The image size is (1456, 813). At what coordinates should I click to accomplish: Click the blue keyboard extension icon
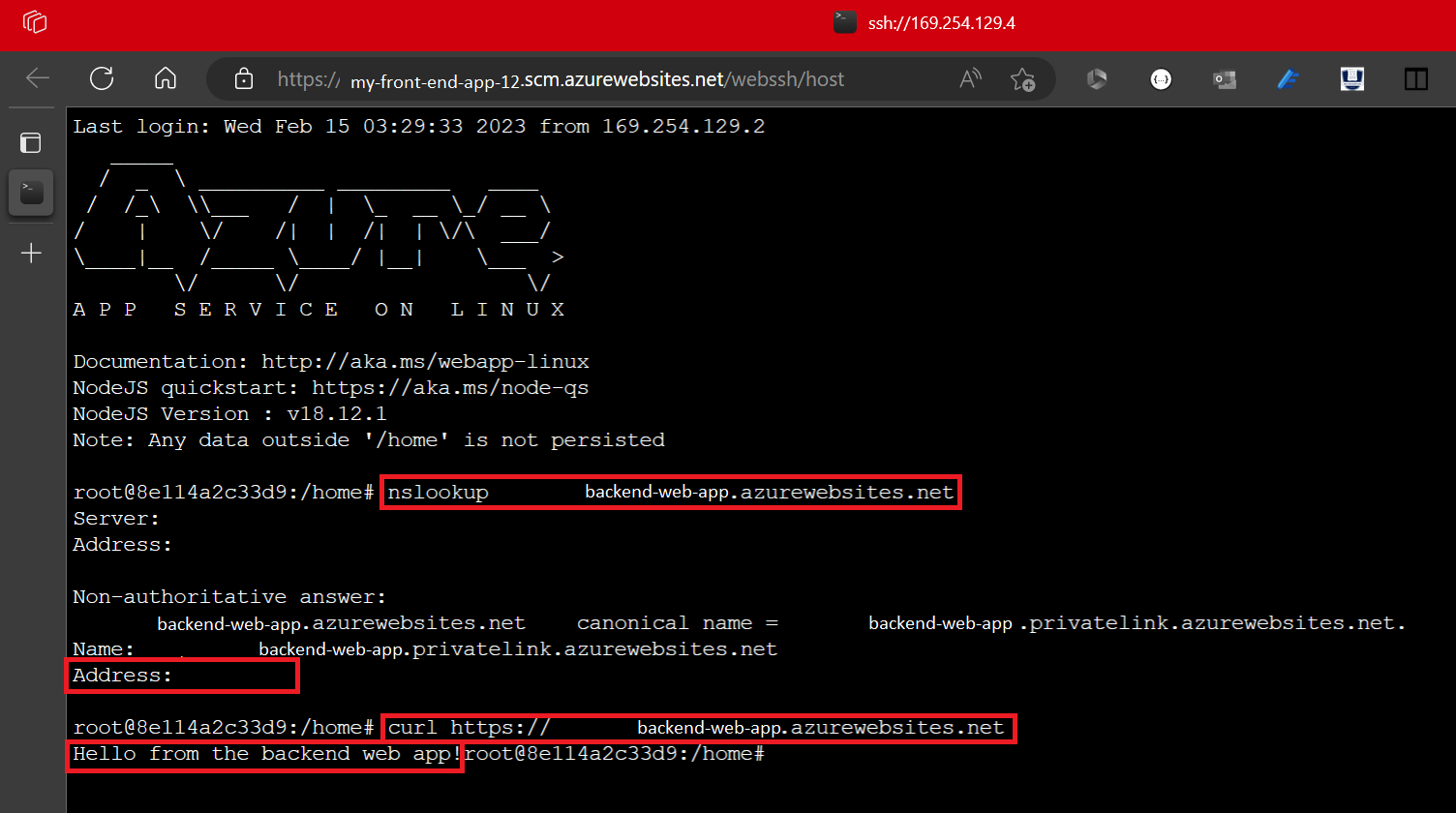point(1351,79)
